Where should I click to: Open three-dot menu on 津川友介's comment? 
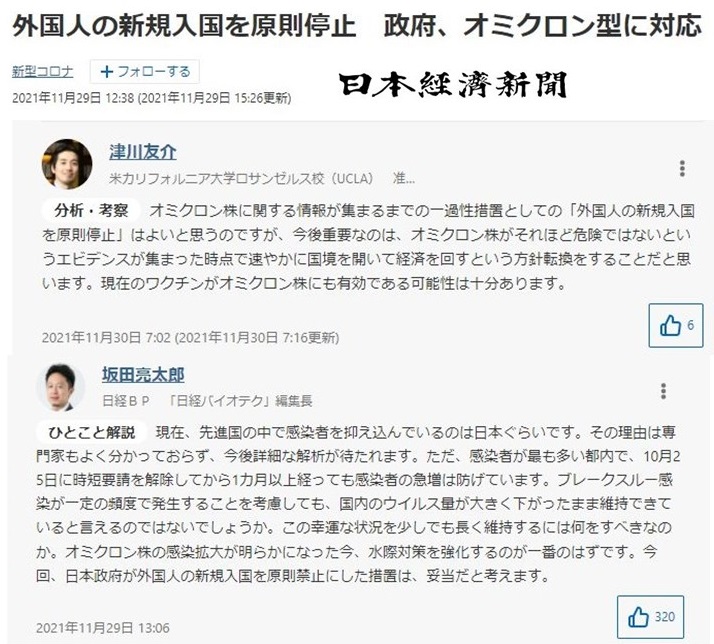click(682, 169)
